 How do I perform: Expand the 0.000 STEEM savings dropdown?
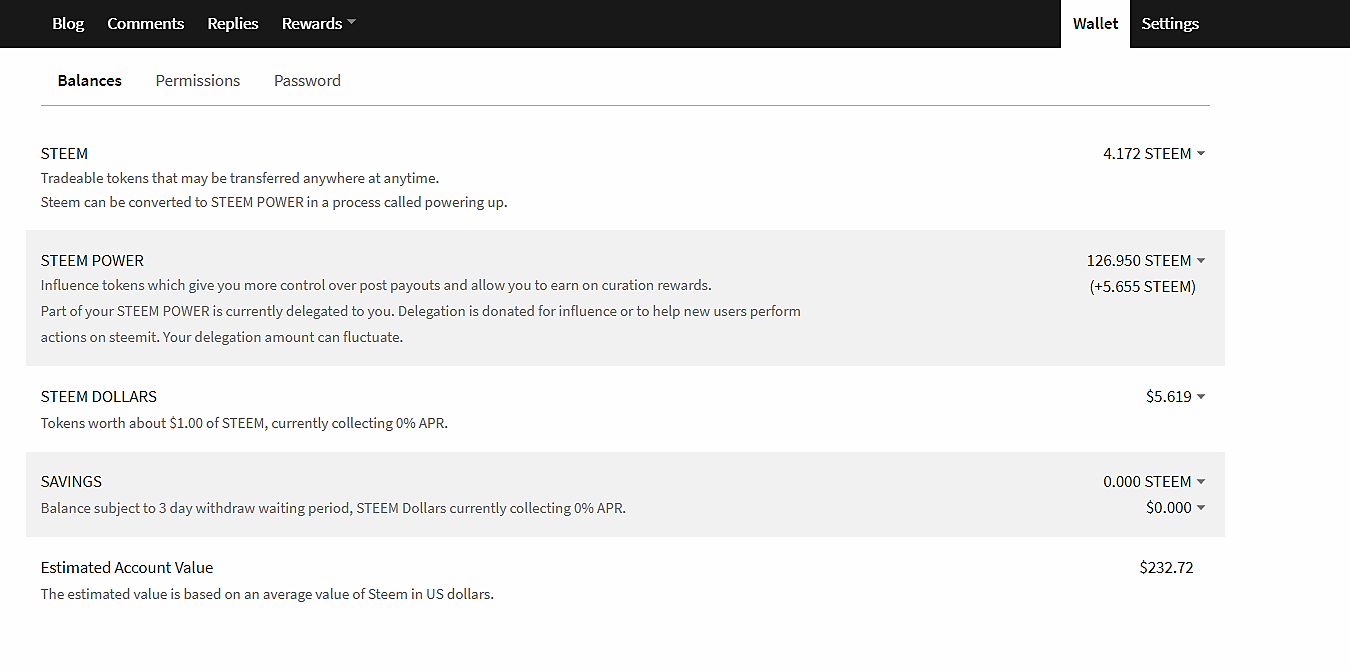pyautogui.click(x=1154, y=482)
